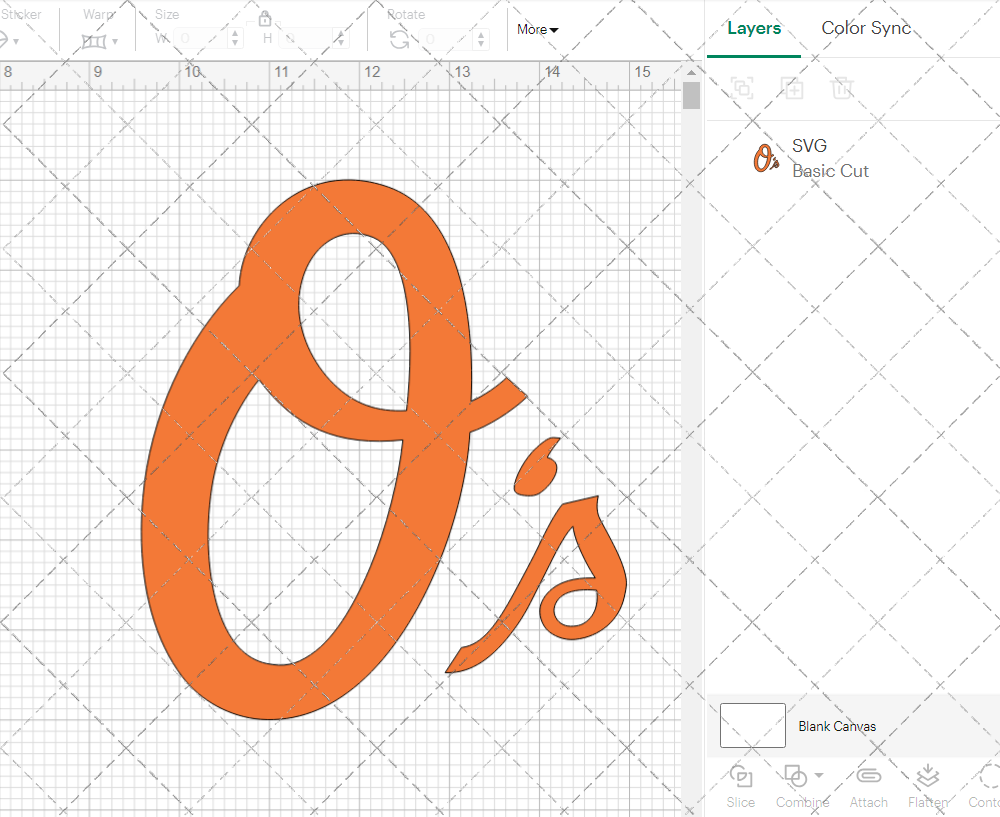Viewport: 1000px width, 817px height.
Task: Click the Slice tool icon
Action: pos(741,776)
